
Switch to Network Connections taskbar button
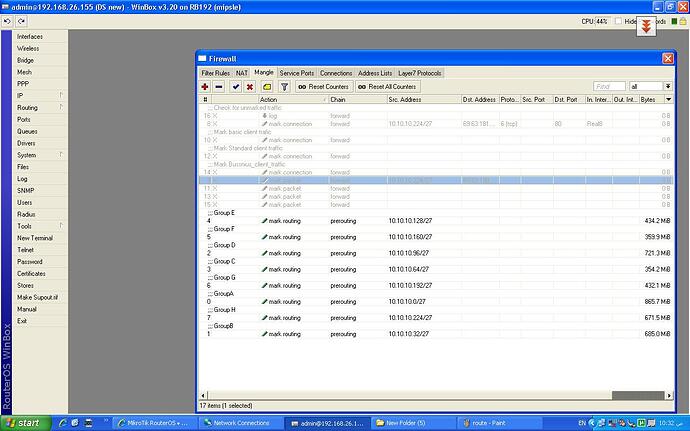click(x=241, y=423)
